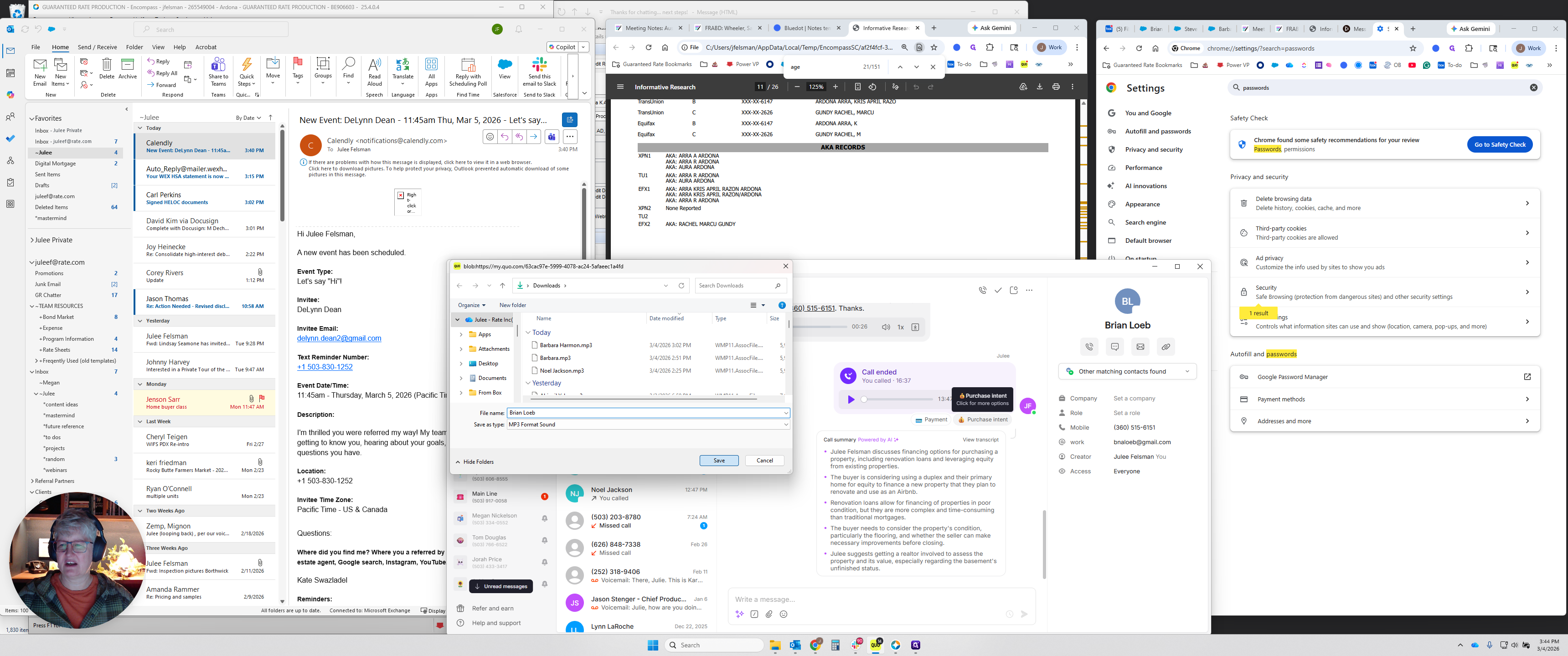Viewport: 1568px width, 656px height.
Task: Click Go to Safety Check button
Action: click(1499, 145)
